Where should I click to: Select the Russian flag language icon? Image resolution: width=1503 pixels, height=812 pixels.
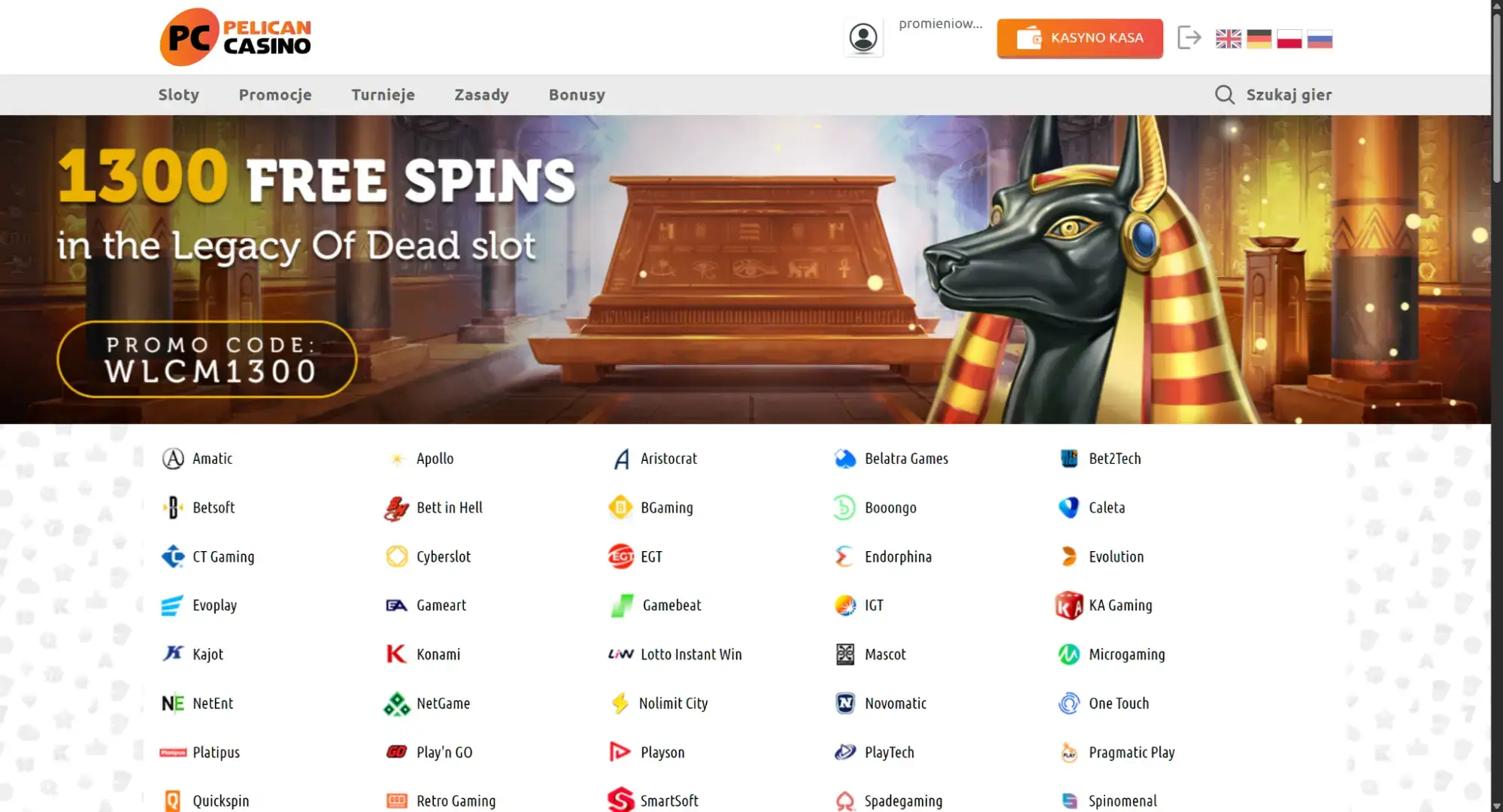pyautogui.click(x=1320, y=39)
